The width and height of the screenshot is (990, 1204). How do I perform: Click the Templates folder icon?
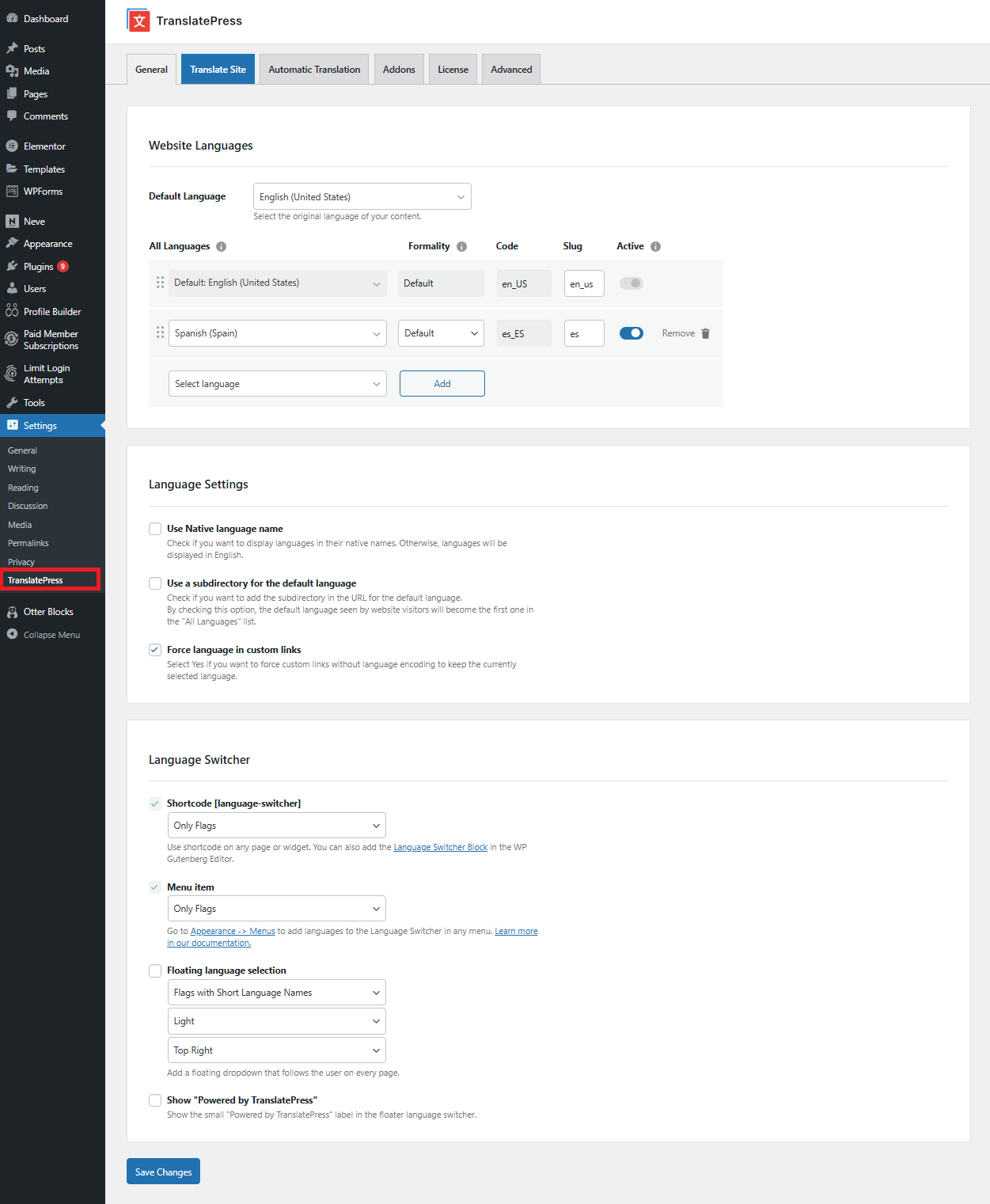coord(12,169)
